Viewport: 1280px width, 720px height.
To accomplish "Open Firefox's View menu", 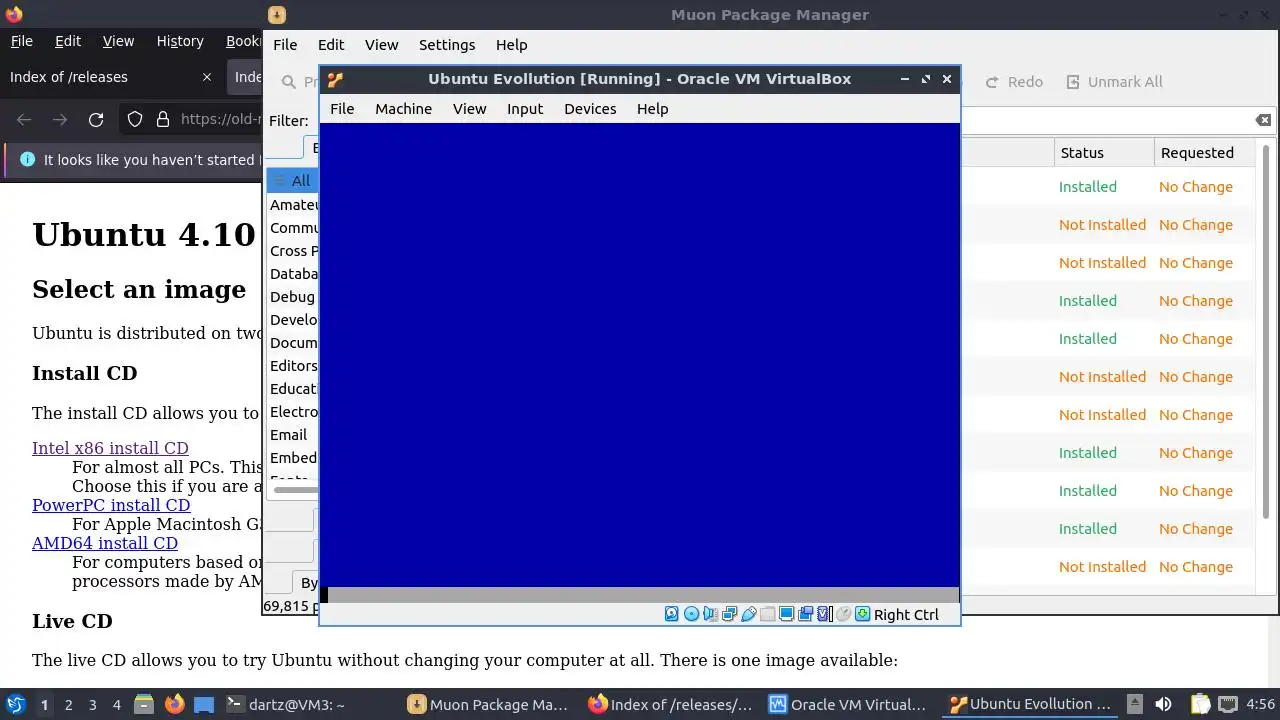I will coord(118,41).
